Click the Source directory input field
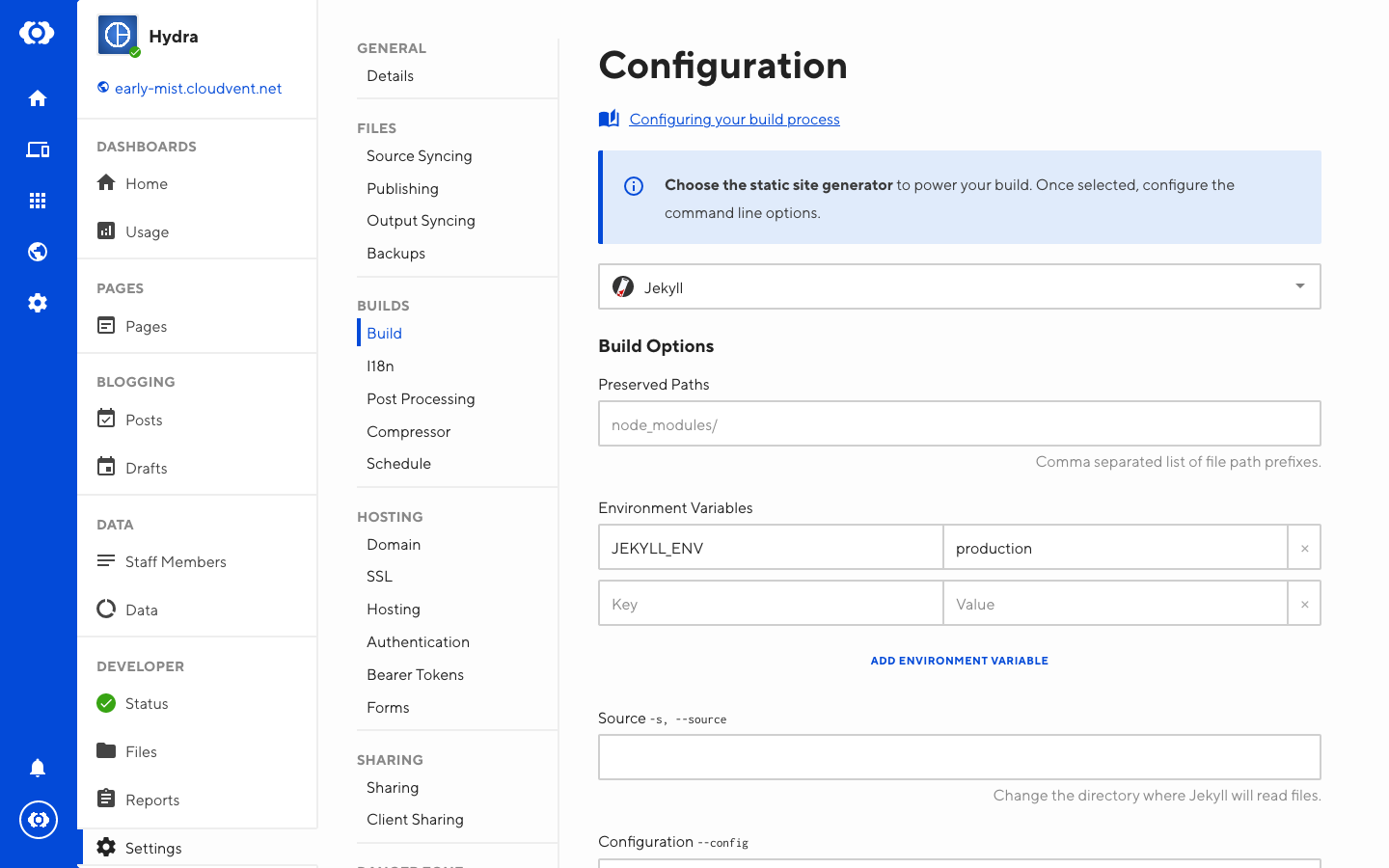Viewport: 1389px width, 868px height. (x=959, y=757)
